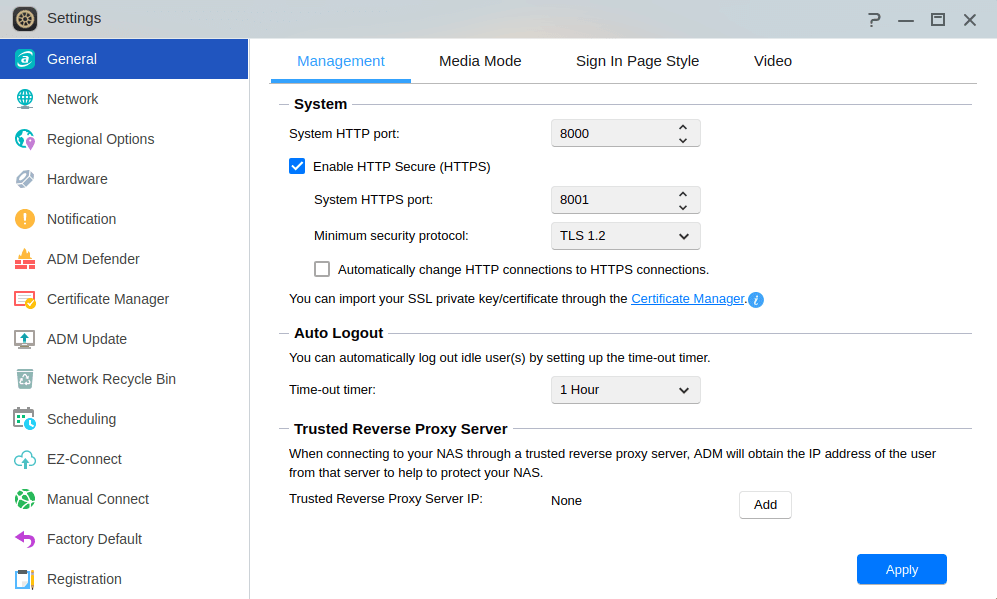Click the Settings app wheel icon
Viewport: 997px width, 599px height.
[x=25, y=18]
